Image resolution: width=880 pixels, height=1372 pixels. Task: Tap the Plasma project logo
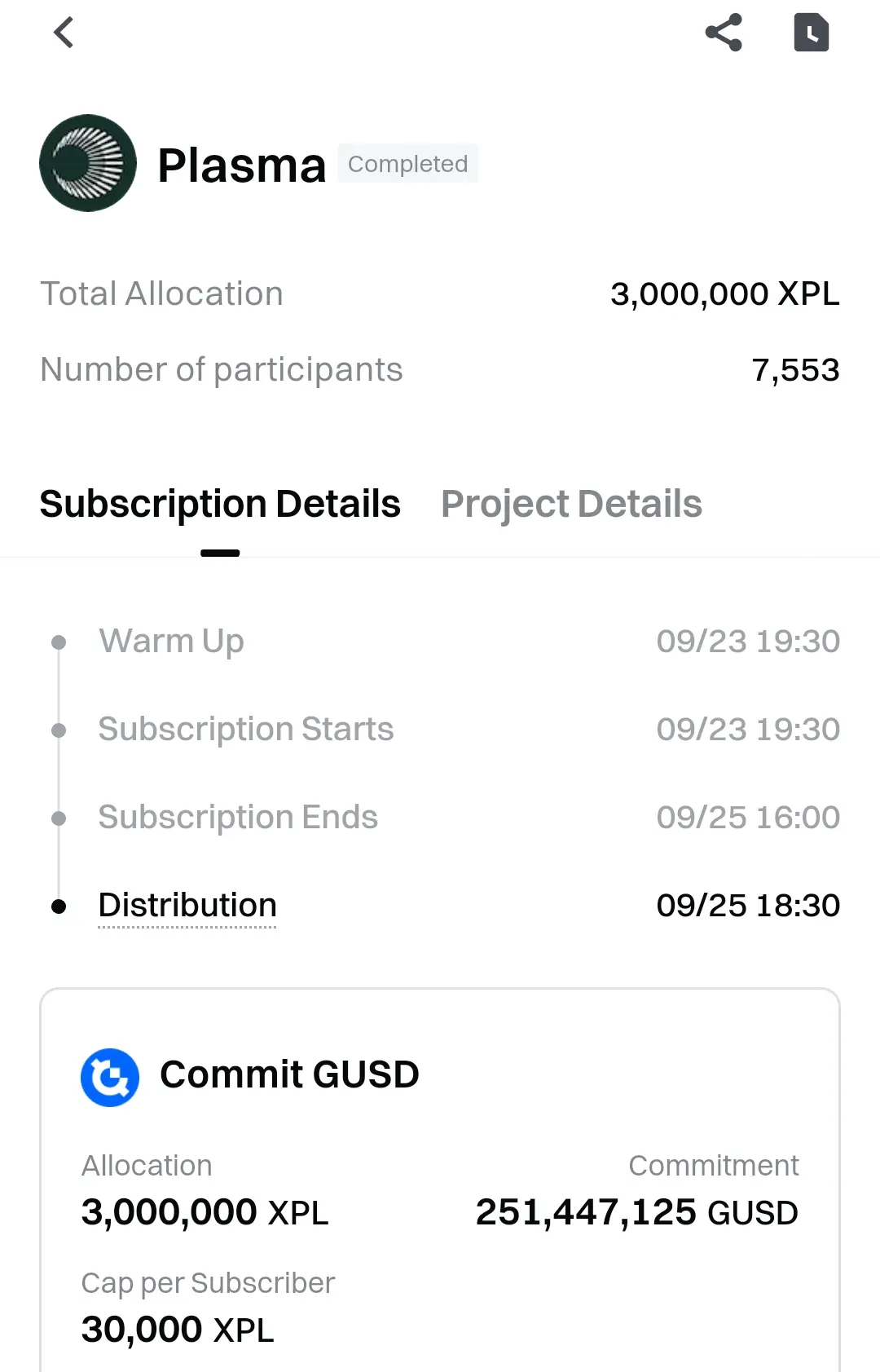click(88, 163)
